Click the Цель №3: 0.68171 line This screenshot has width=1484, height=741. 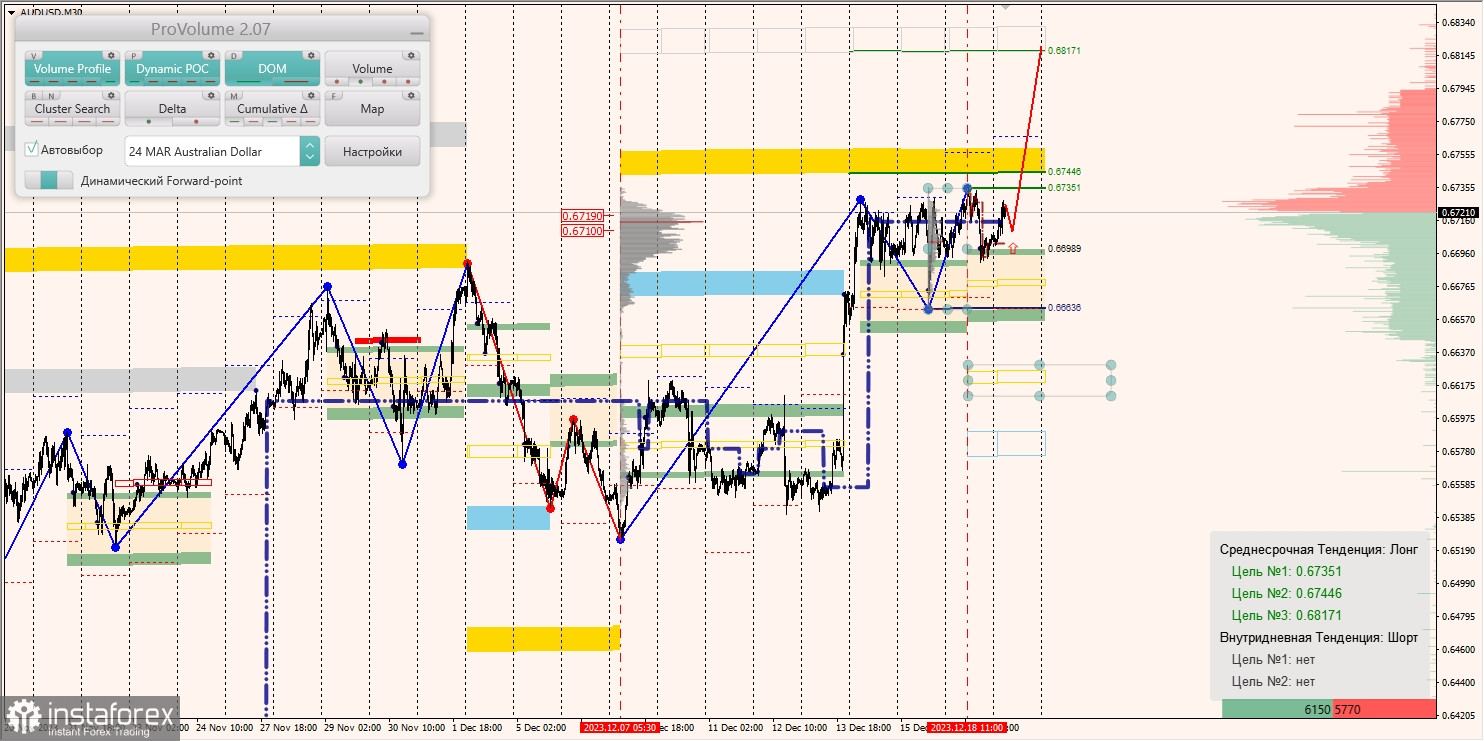coord(1287,616)
